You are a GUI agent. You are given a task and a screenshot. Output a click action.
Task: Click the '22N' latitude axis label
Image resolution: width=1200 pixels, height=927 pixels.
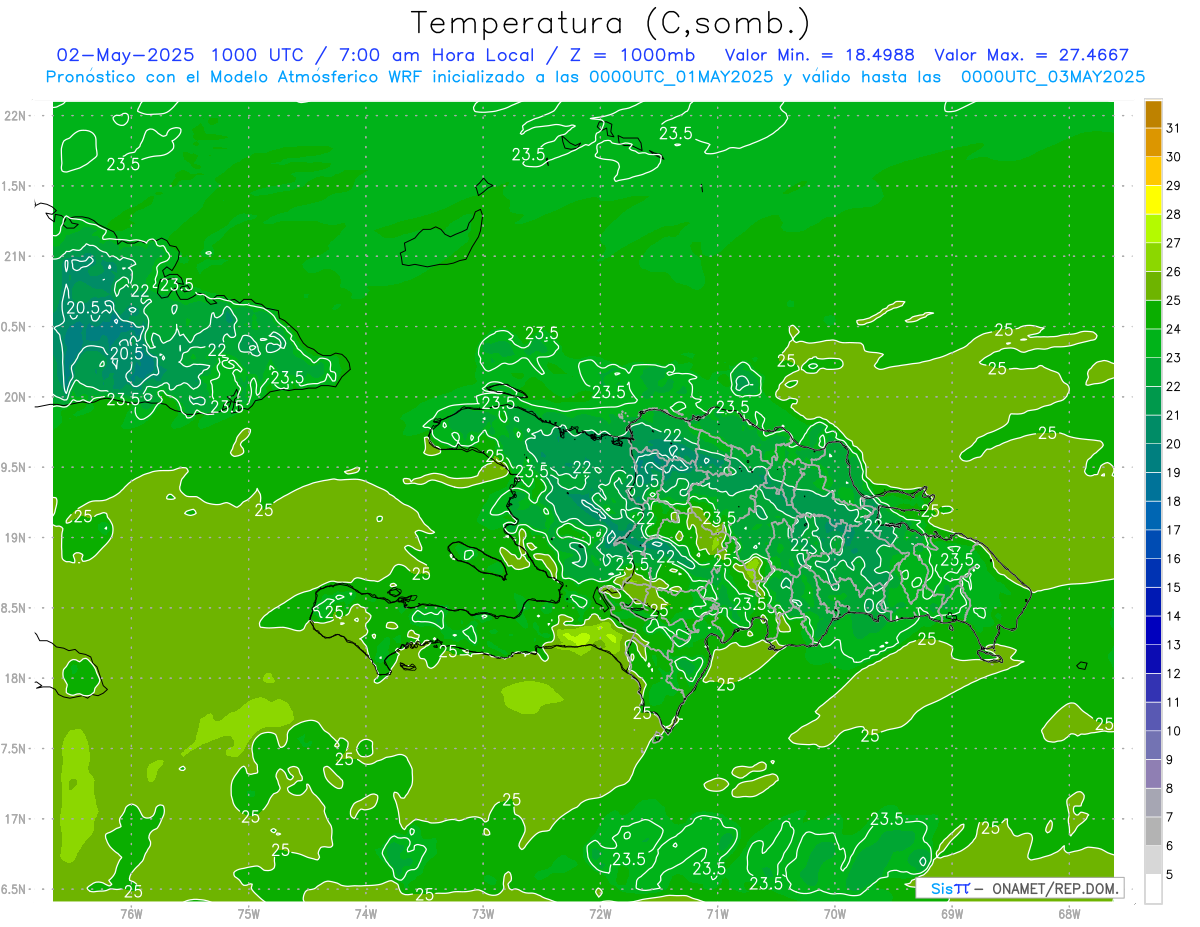pyautogui.click(x=14, y=115)
